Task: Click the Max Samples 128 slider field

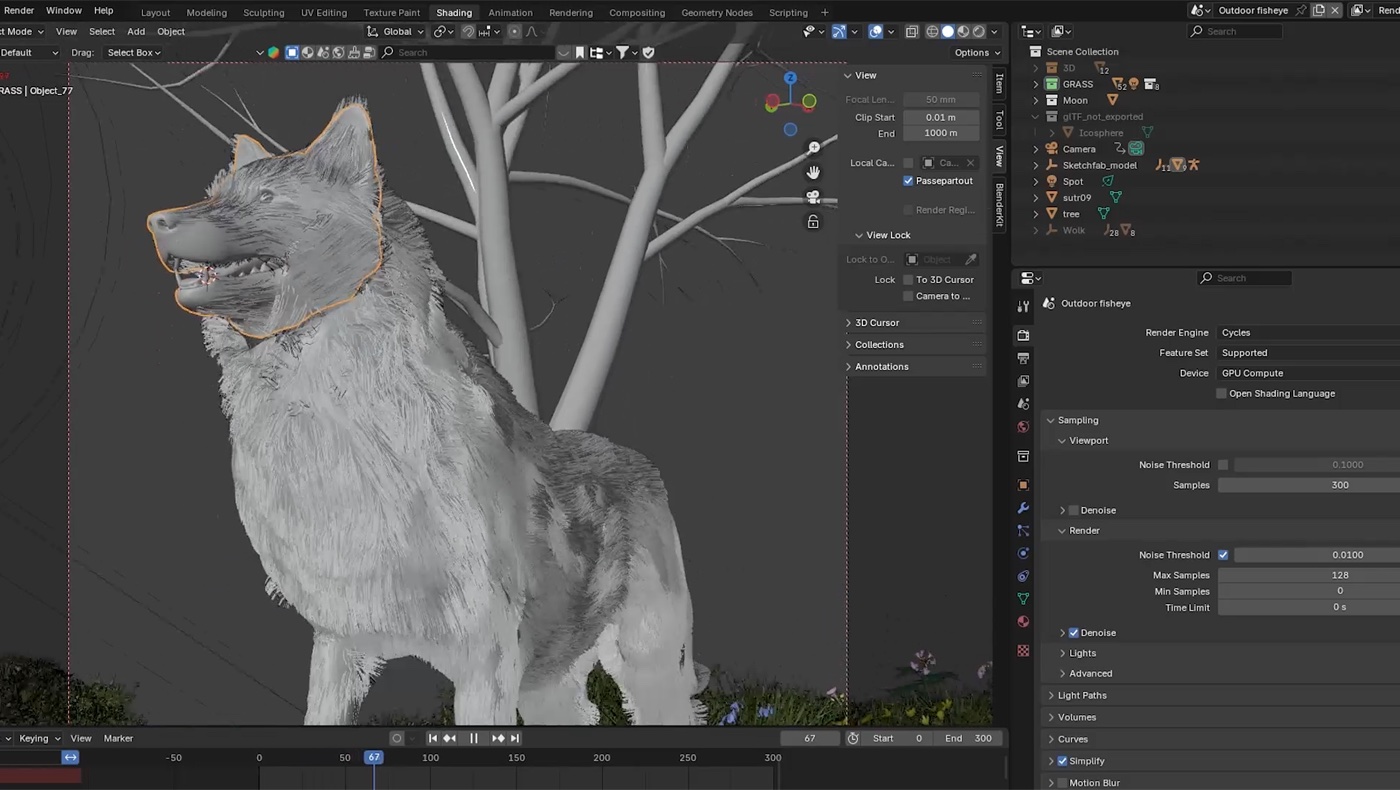Action: pyautogui.click(x=1308, y=575)
